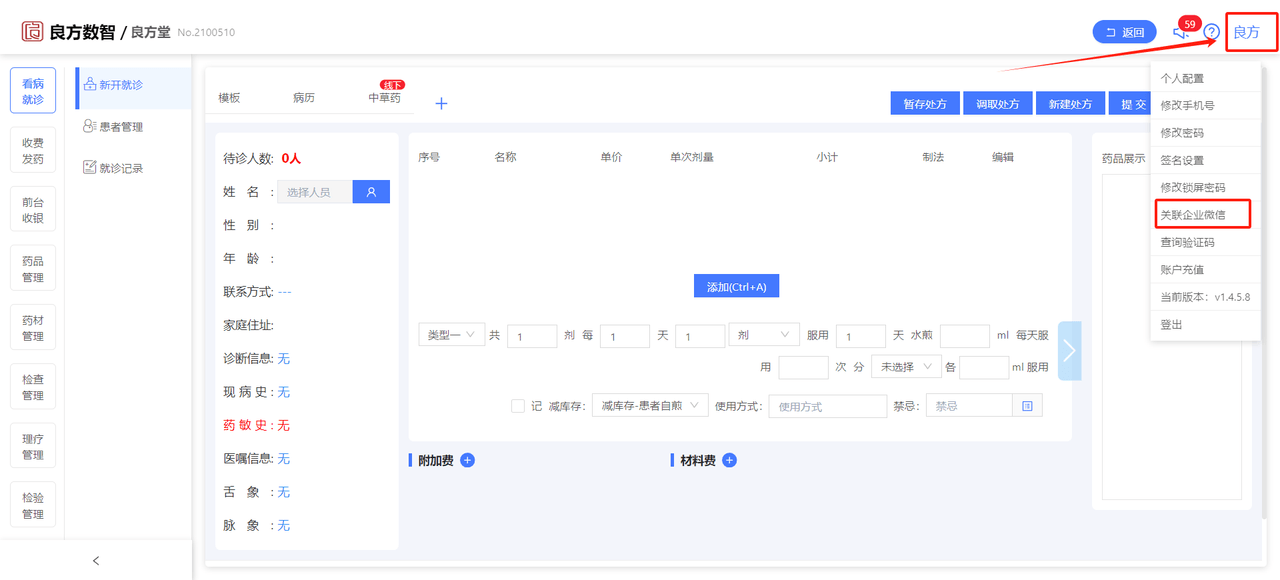
Task: Open 收费发药 in the left sidebar
Action: tap(33, 151)
